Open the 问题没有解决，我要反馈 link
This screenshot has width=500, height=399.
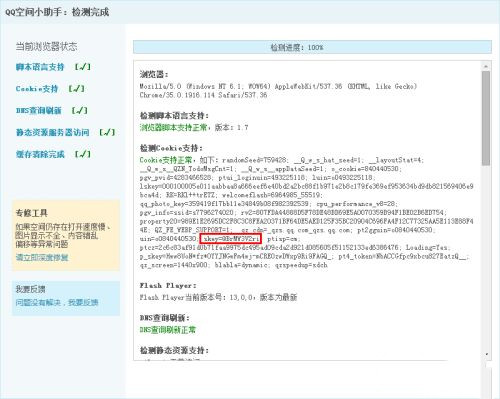pyautogui.click(x=57, y=302)
